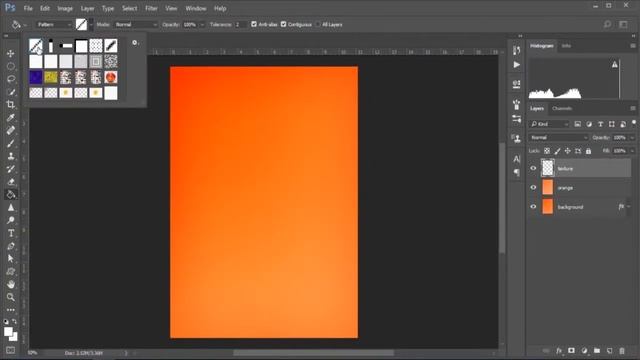Select the Sharpen tool
The image size is (640, 360).
pos(11,207)
